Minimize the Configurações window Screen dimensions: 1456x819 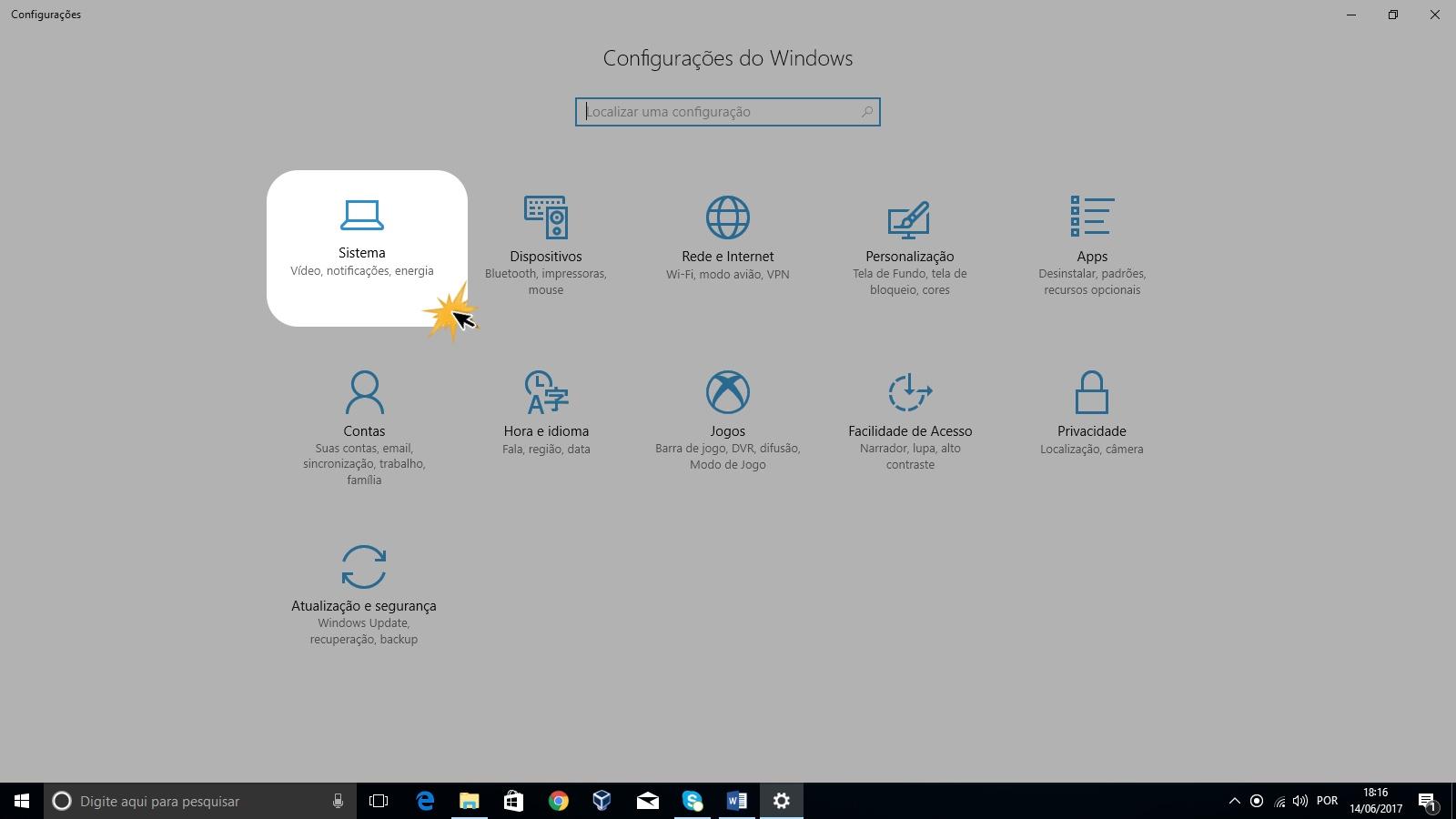(1351, 15)
